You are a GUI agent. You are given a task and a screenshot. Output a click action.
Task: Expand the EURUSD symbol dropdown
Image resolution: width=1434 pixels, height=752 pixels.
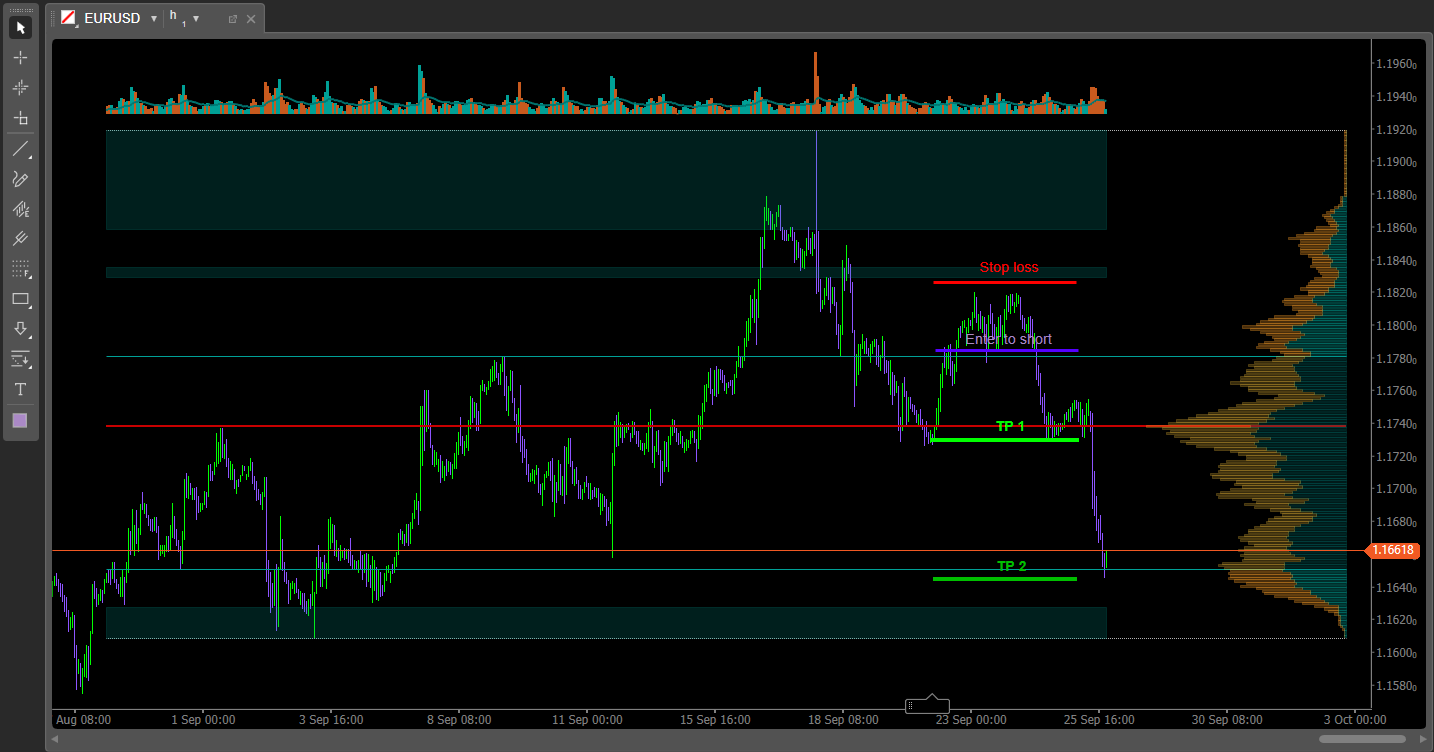(153, 19)
